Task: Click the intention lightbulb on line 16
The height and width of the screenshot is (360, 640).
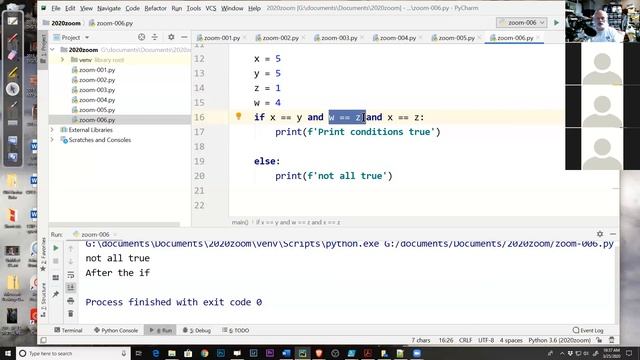Action: click(x=239, y=116)
